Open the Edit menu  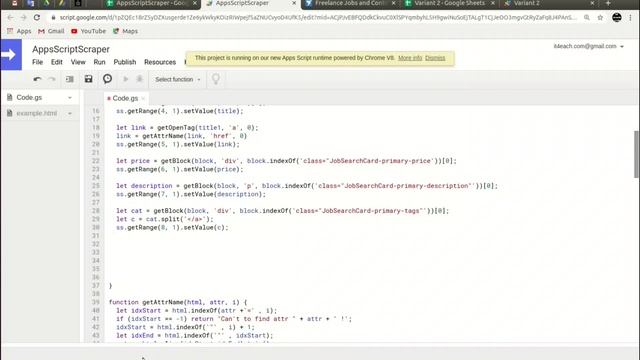(57, 62)
